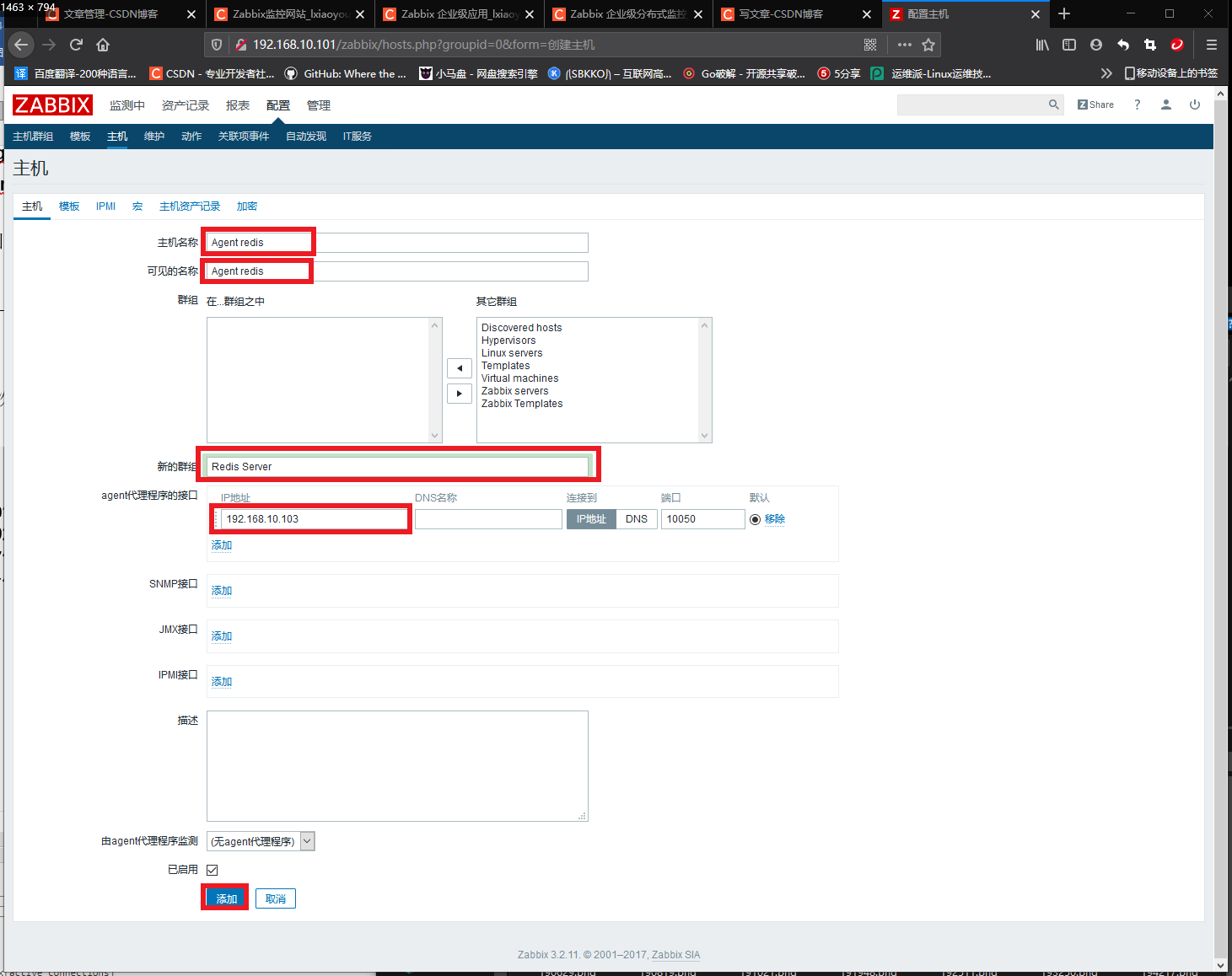Switch to the 模板 host tab
The height and width of the screenshot is (976, 1232).
click(69, 206)
